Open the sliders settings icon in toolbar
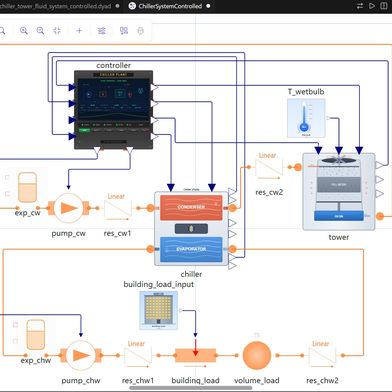 coord(101,31)
